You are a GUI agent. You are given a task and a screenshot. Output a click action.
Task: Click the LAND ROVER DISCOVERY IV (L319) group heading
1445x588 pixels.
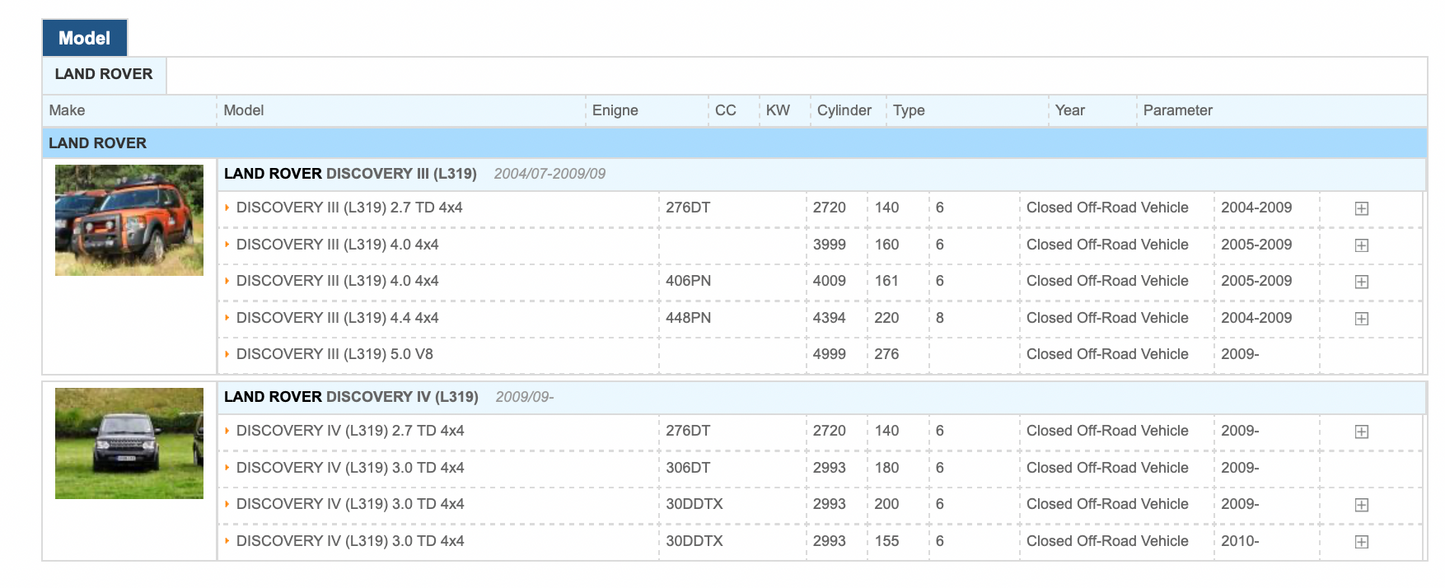pos(351,397)
